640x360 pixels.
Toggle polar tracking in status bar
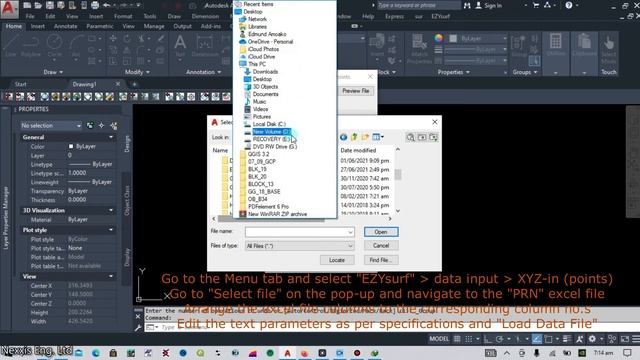pyautogui.click(x=499, y=339)
